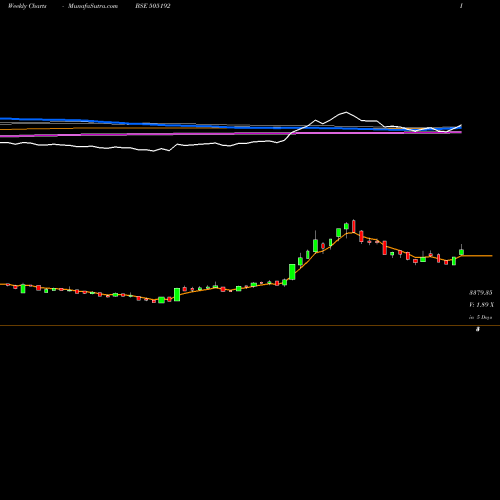Click the '3379.35' price value
The image size is (500, 500).
pyautogui.click(x=481, y=293)
